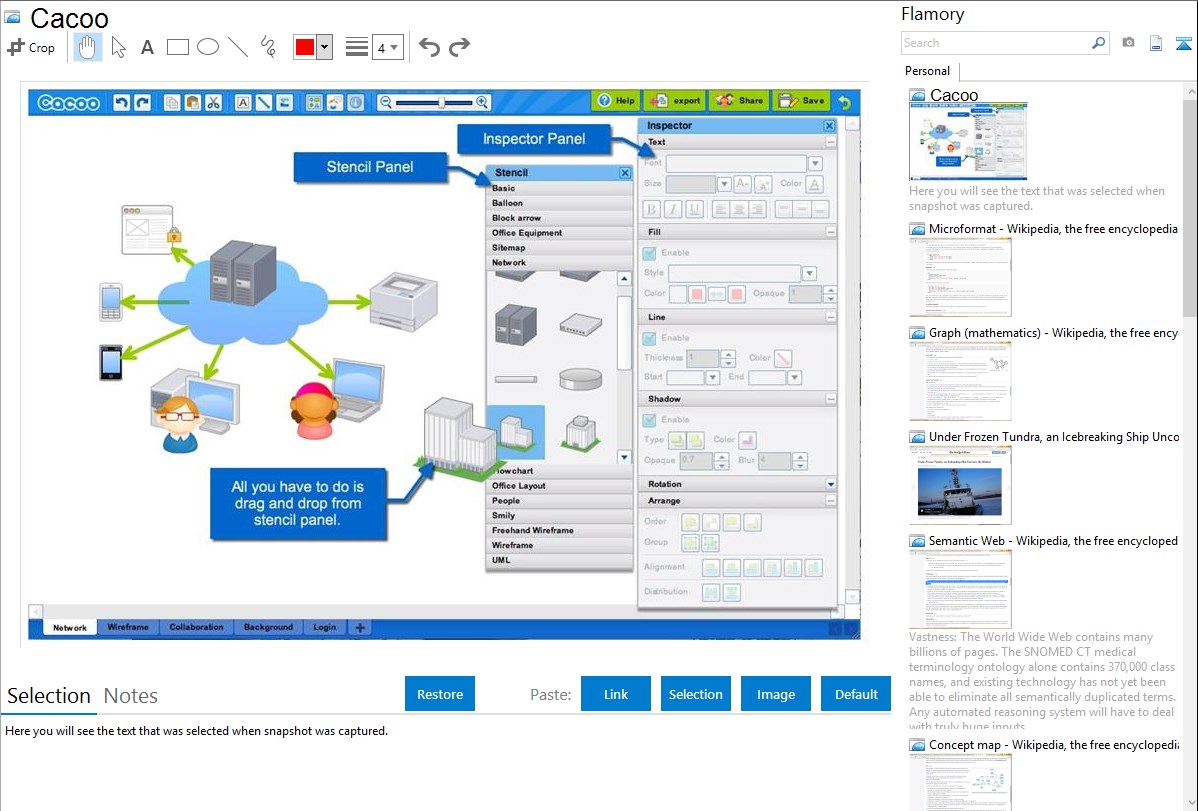Click the Paste Selection button
The width and height of the screenshot is (1198, 811).
(x=695, y=694)
